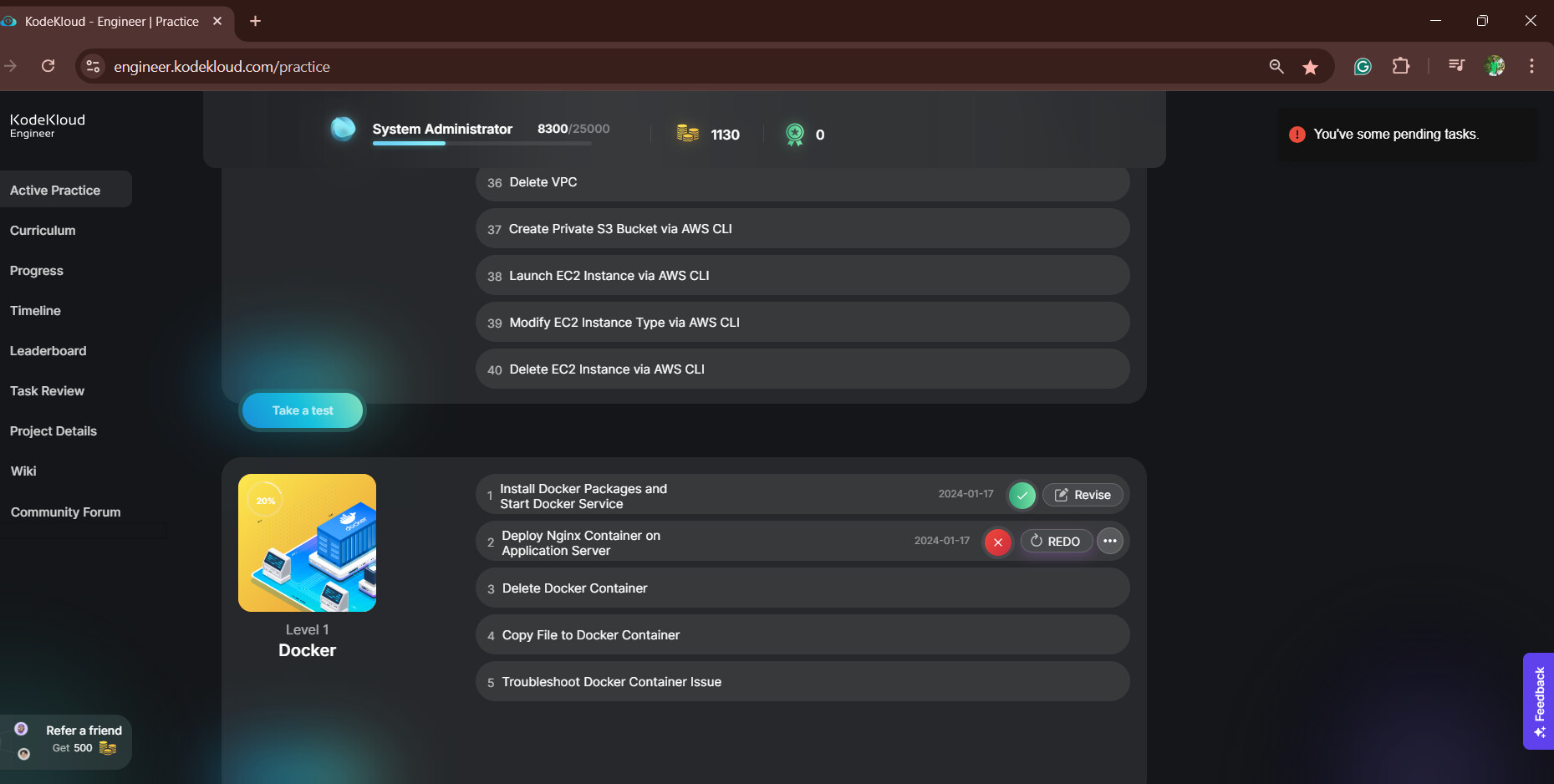Click the Take a test button

(x=303, y=410)
